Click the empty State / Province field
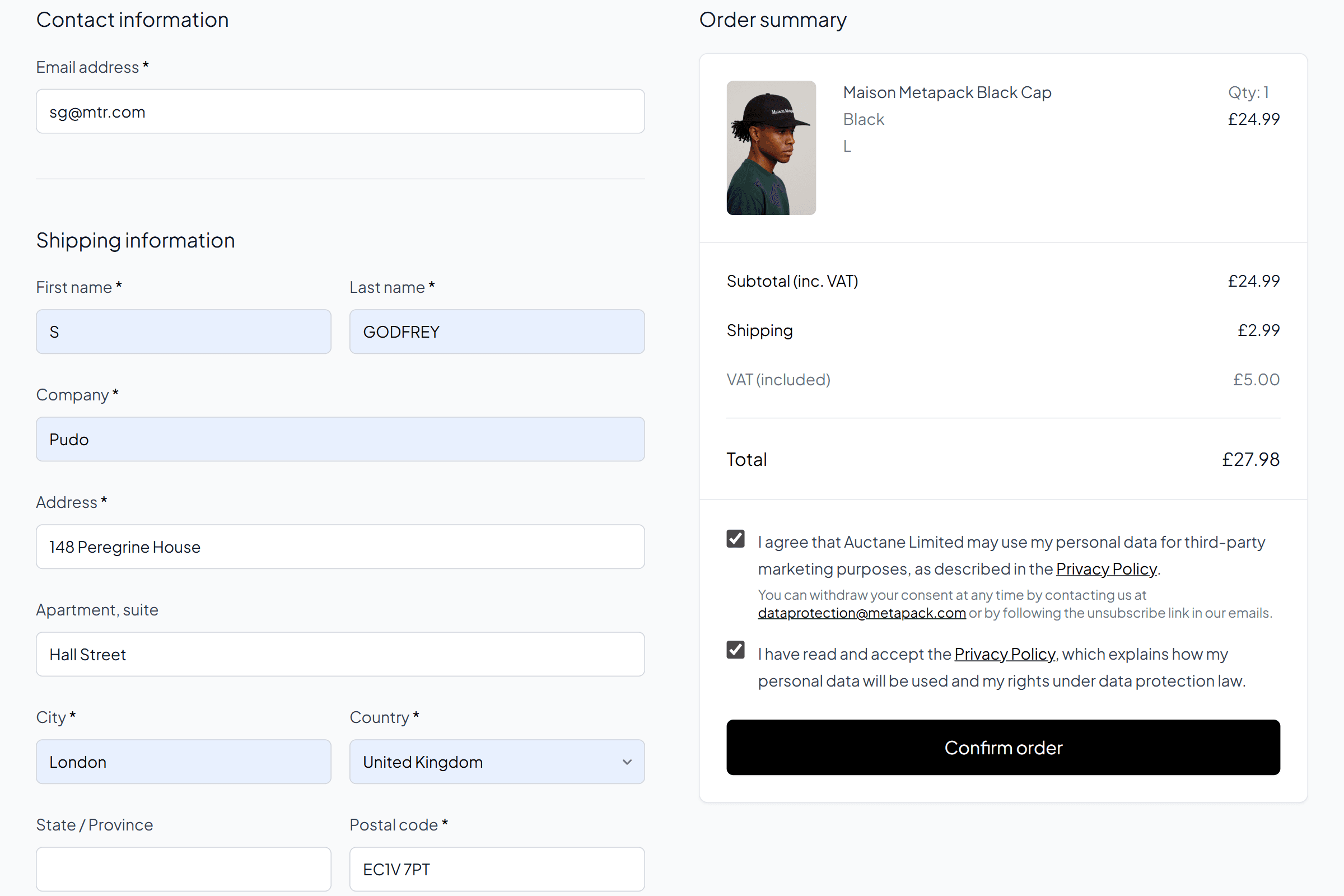Viewport: 1344px width, 896px height. pyautogui.click(x=184, y=869)
